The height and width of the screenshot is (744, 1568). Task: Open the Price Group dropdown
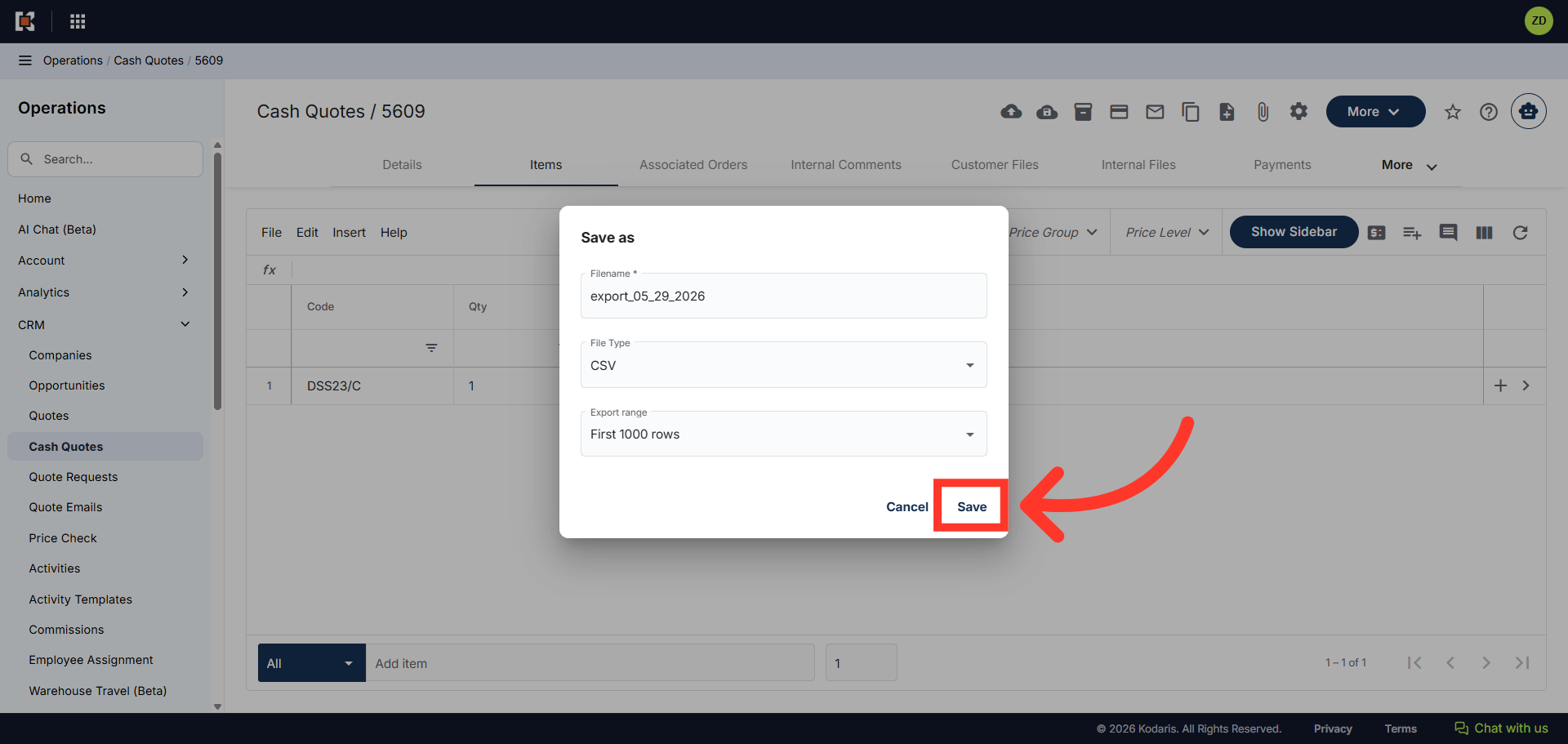pyautogui.click(x=1053, y=233)
